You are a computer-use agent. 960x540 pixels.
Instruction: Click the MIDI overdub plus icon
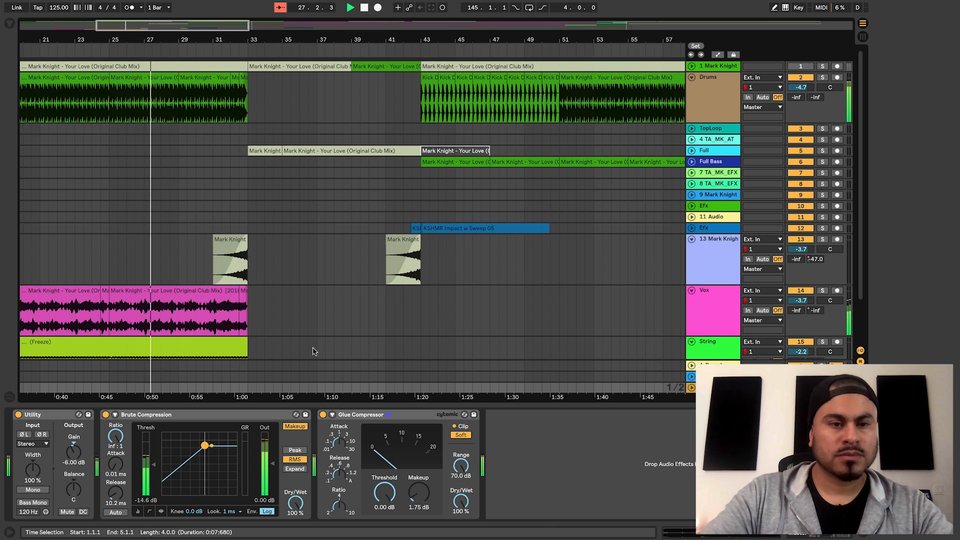pos(397,7)
